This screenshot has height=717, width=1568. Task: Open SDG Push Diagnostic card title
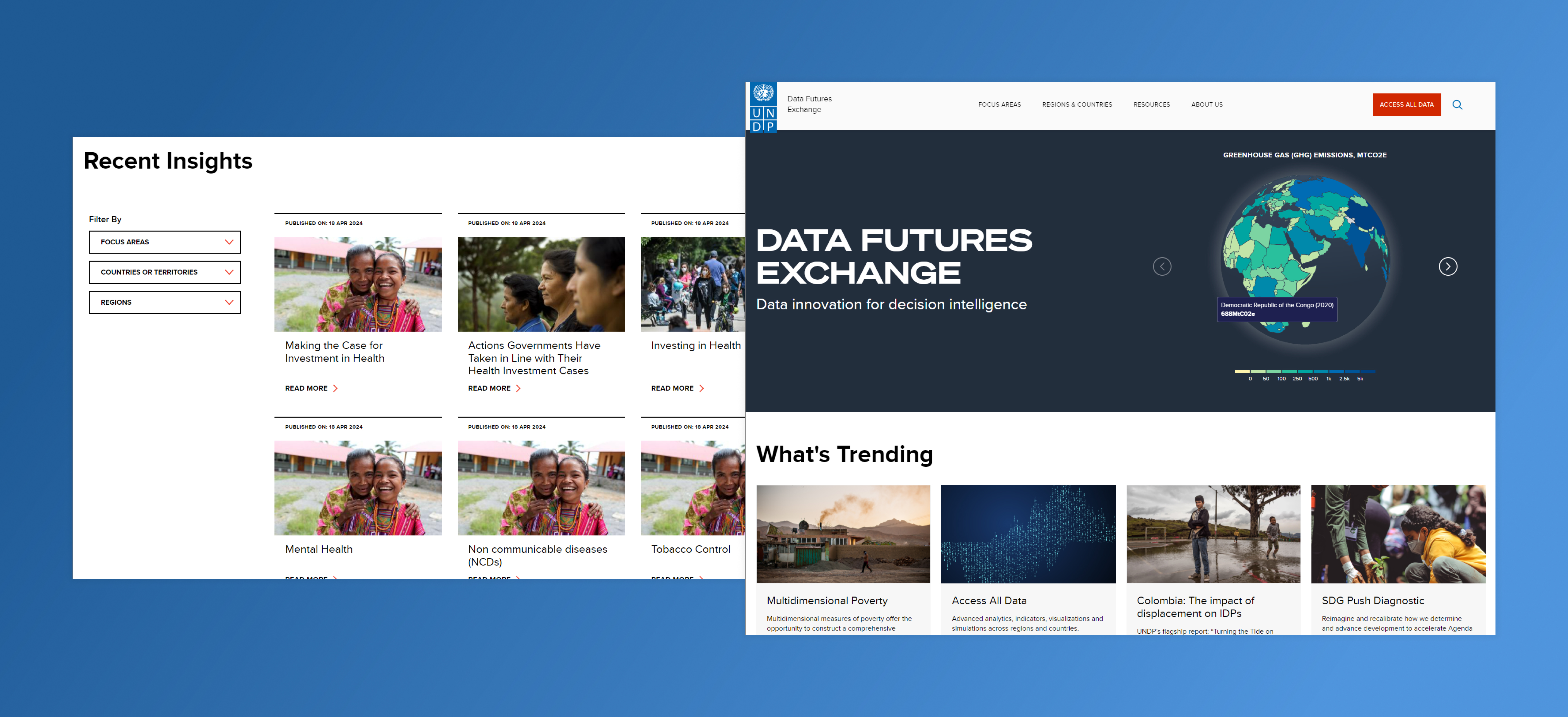[x=1373, y=601]
